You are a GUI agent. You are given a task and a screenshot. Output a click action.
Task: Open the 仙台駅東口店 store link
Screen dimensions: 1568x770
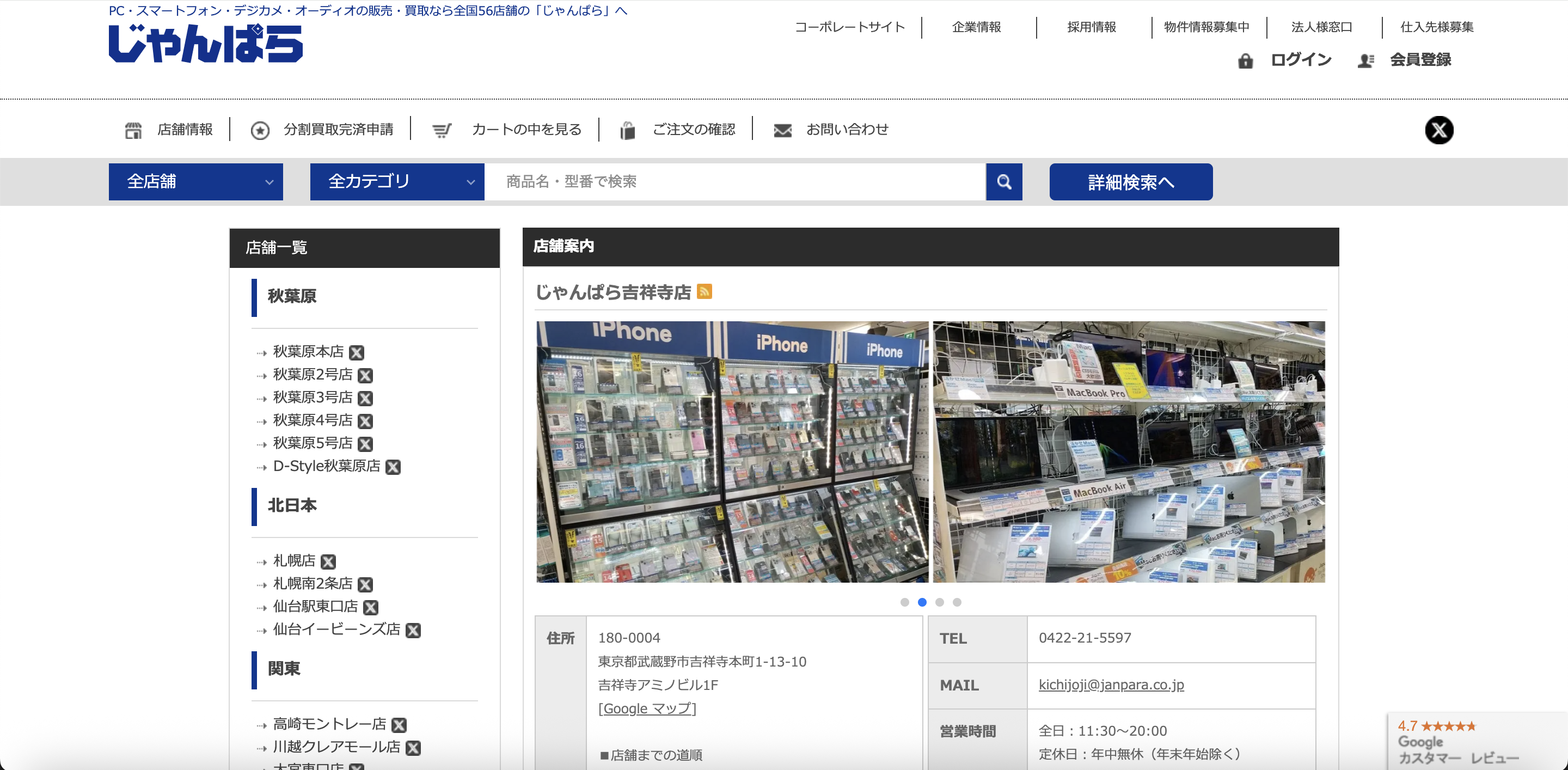tap(315, 606)
